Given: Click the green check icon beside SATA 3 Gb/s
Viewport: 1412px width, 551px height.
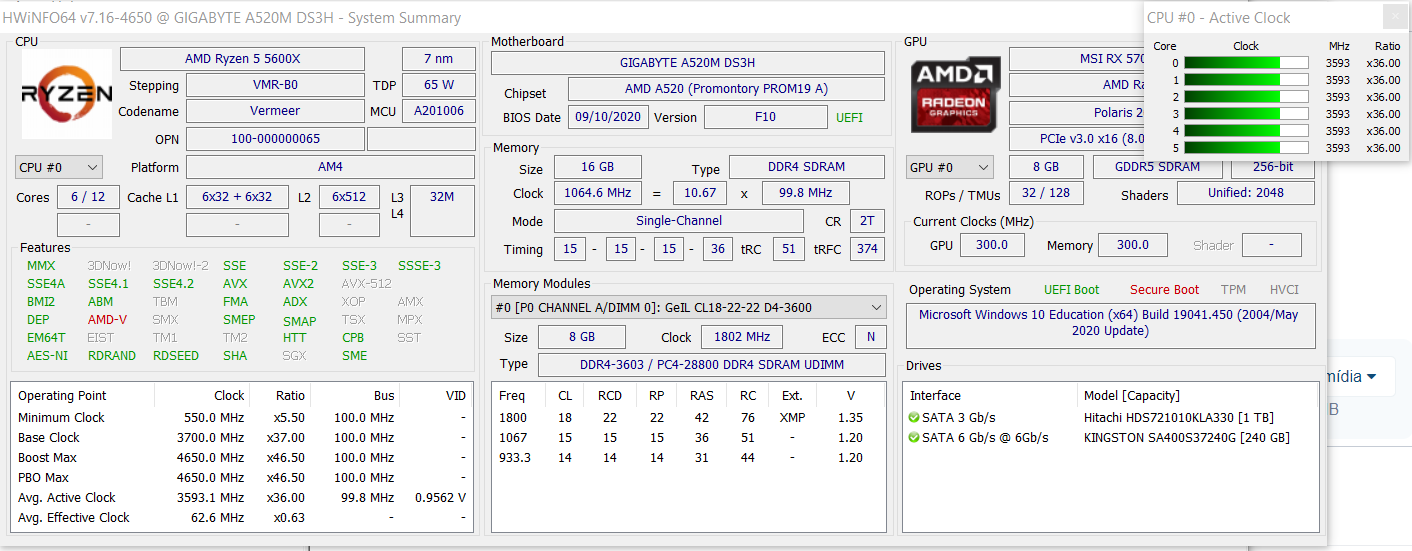Looking at the screenshot, I should click(914, 418).
